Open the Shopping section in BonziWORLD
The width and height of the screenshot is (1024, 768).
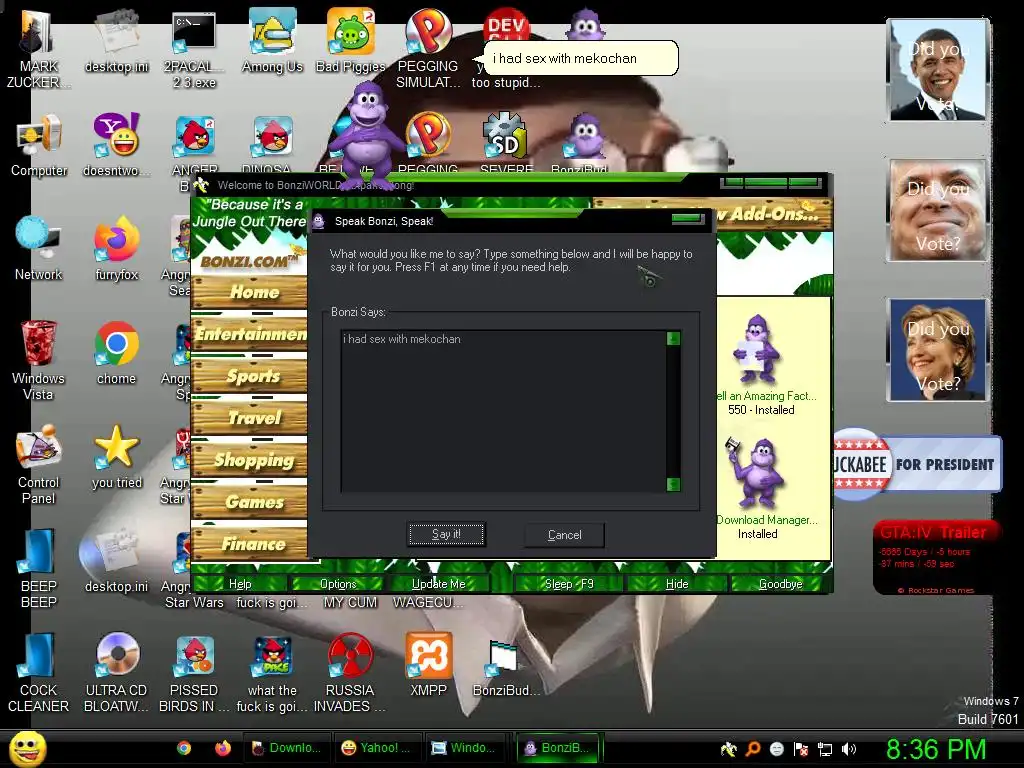coord(249,460)
